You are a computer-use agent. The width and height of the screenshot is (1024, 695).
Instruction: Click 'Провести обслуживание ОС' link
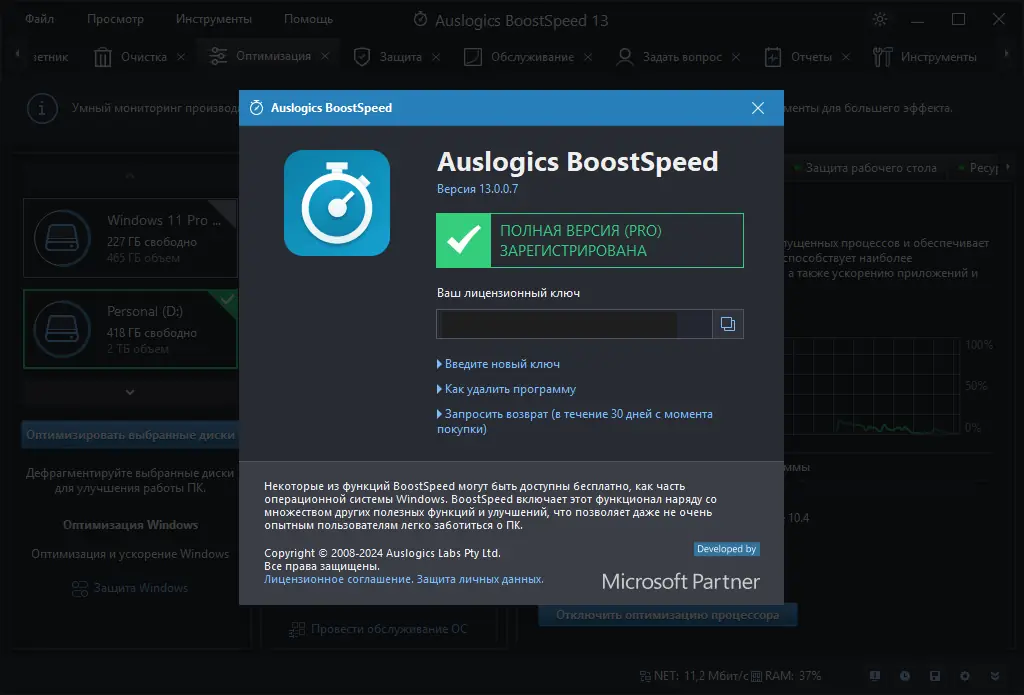(389, 629)
